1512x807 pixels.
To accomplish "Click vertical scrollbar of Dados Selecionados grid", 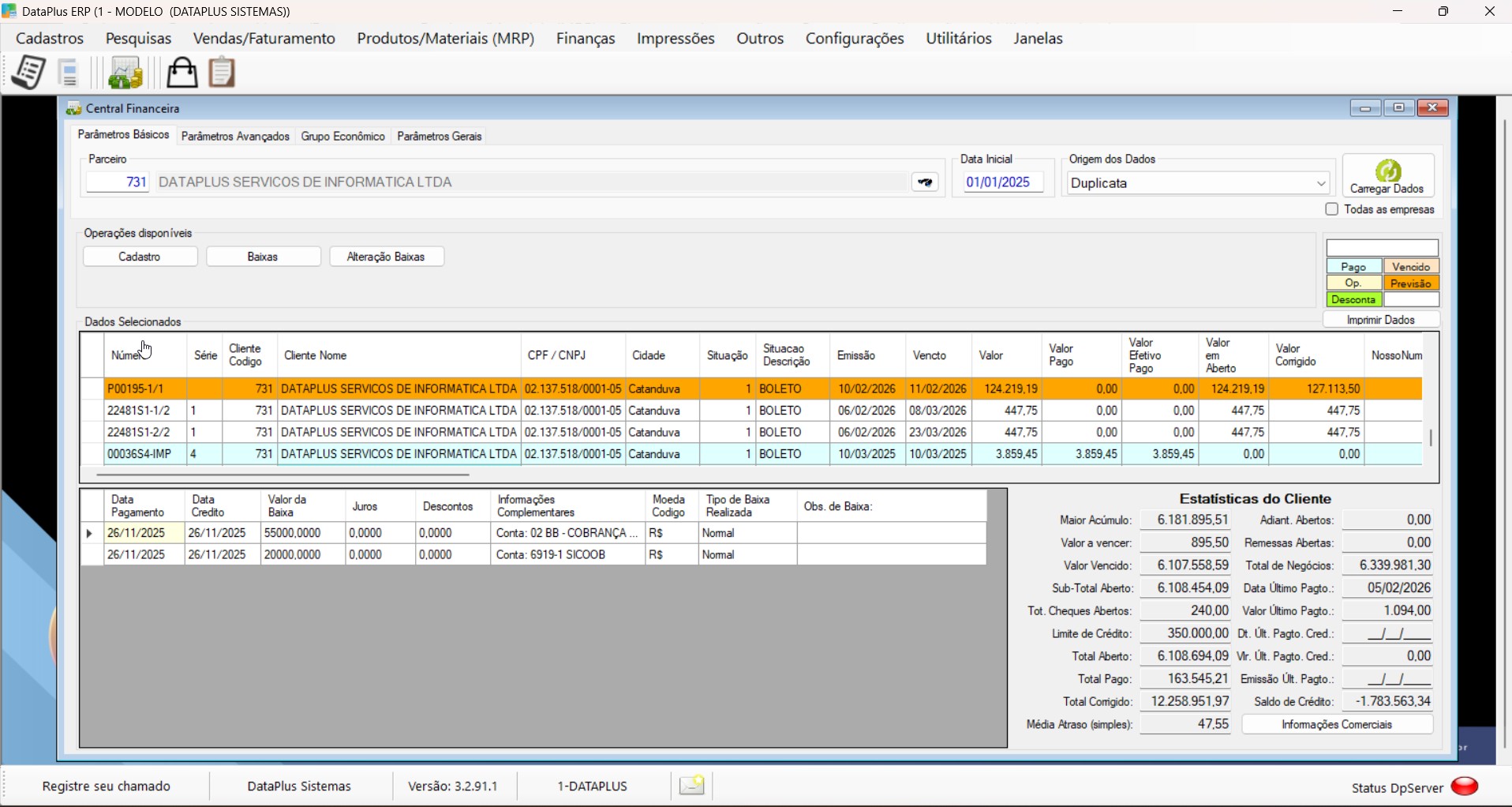I will pyautogui.click(x=1431, y=437).
